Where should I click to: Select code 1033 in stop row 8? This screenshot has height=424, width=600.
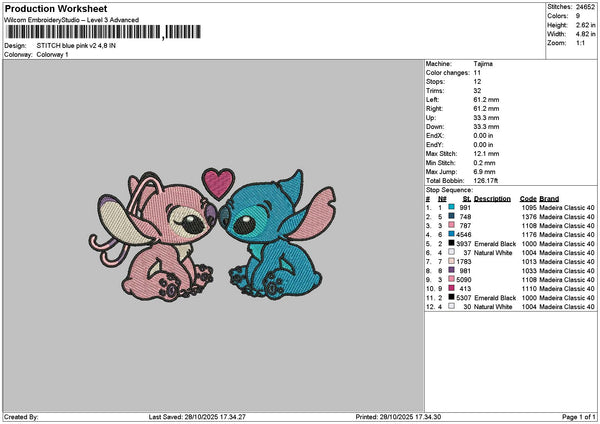click(529, 271)
